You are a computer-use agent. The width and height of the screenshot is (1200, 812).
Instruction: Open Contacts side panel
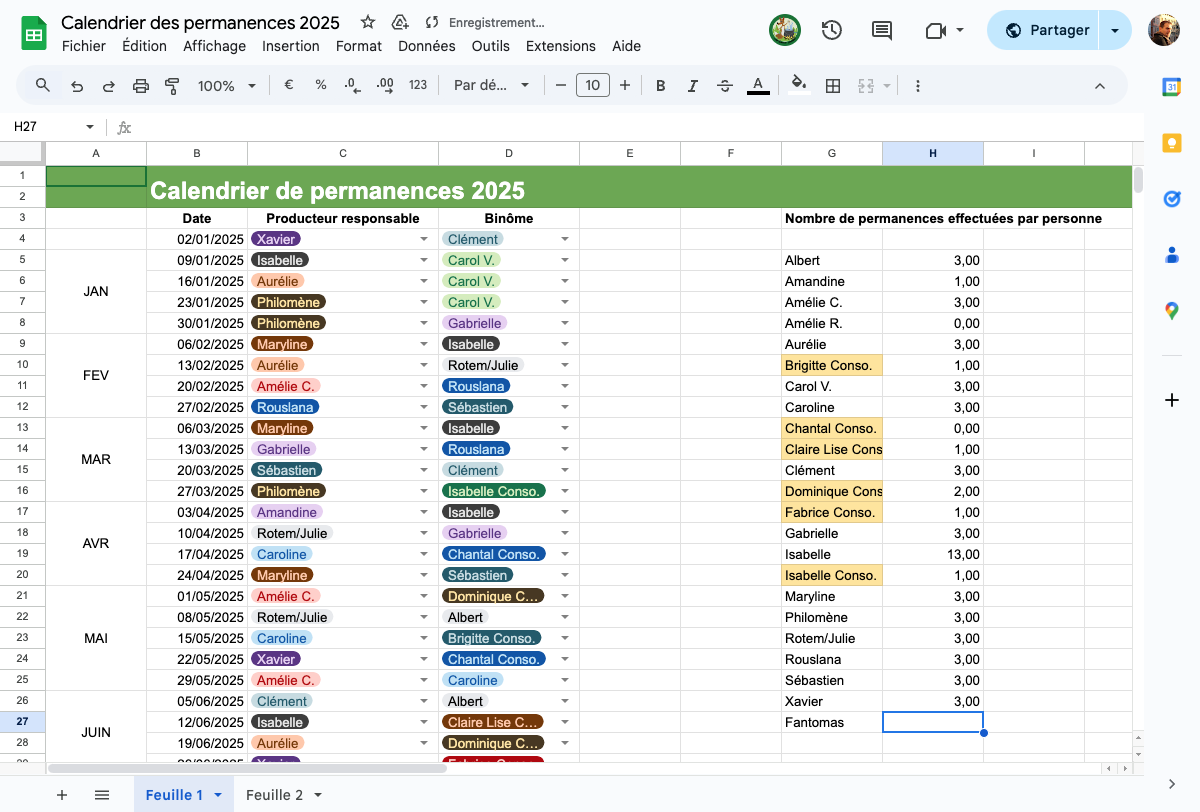coord(1172,255)
